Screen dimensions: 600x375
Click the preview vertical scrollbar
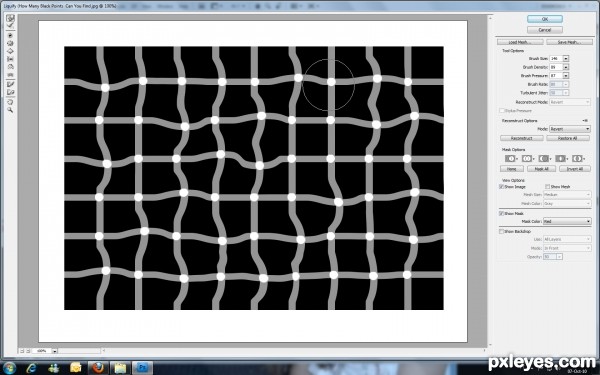pos(489,181)
